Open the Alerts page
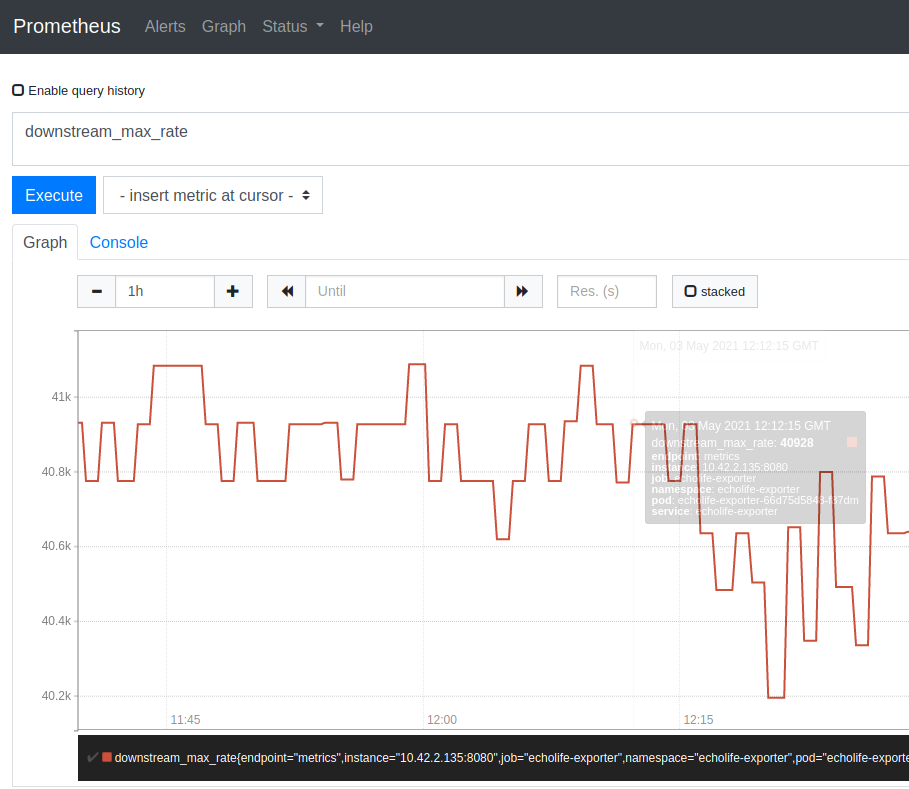The height and width of the screenshot is (789, 909). [x=165, y=26]
